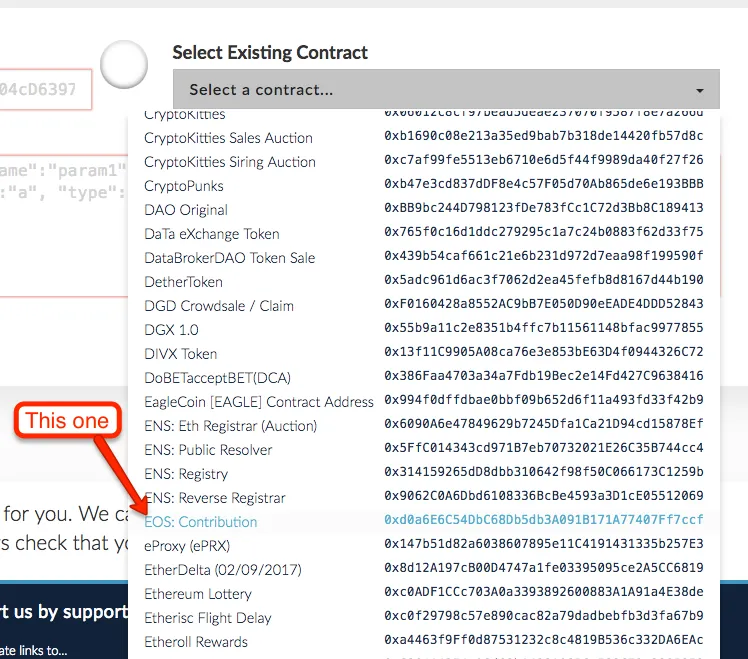This screenshot has width=748, height=659.
Task: Select DetherToken contract
Action: (183, 282)
